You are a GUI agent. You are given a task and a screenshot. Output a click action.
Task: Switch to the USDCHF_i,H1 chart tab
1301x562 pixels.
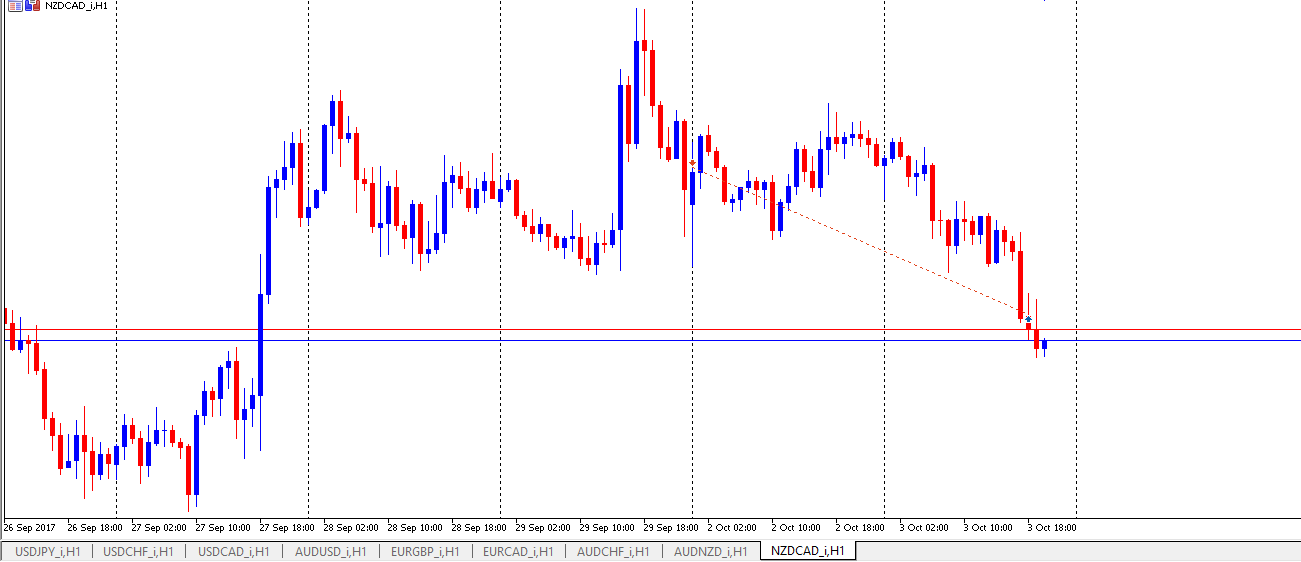[139, 551]
